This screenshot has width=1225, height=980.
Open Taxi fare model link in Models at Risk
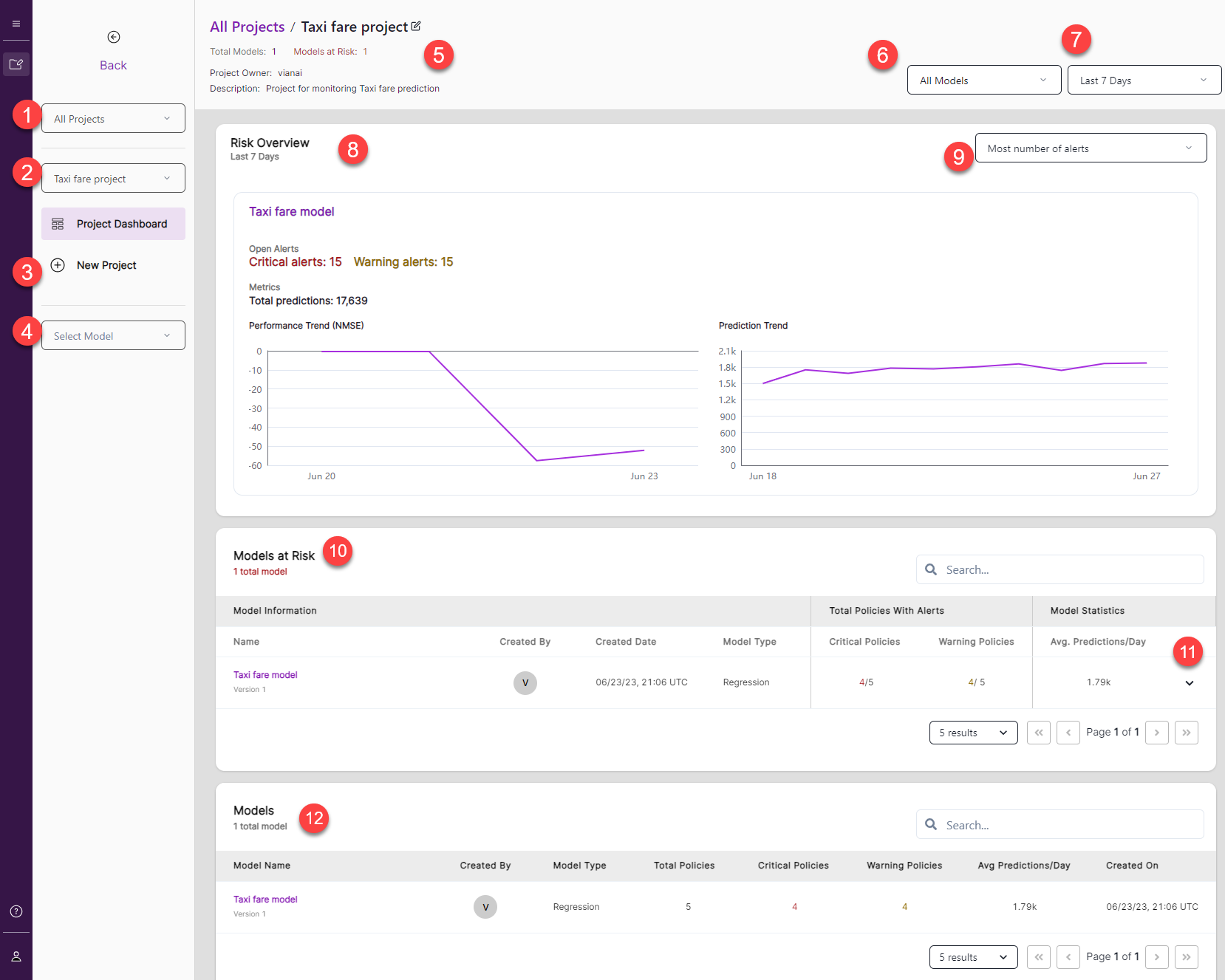265,675
